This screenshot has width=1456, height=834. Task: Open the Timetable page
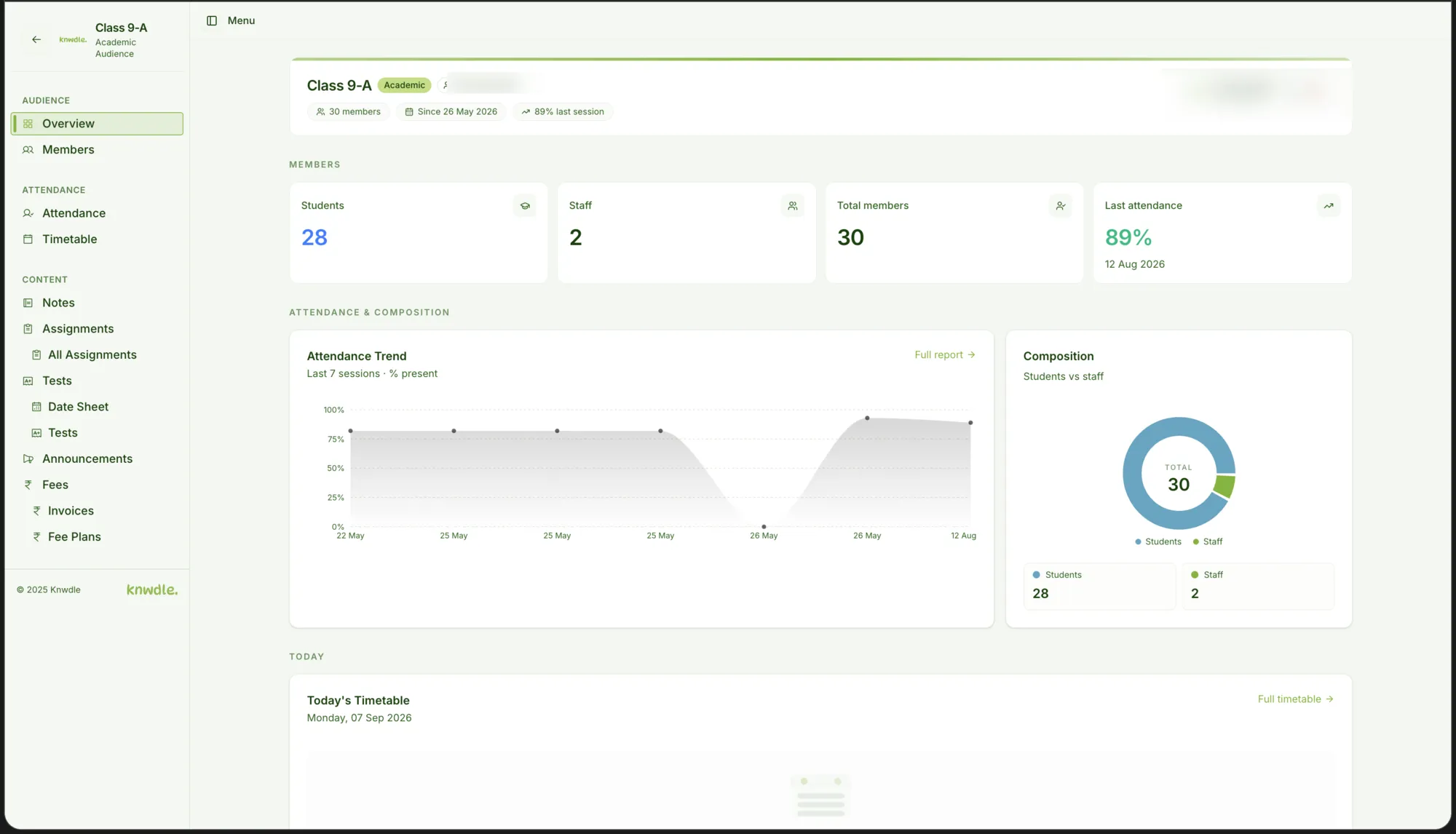pos(97,239)
